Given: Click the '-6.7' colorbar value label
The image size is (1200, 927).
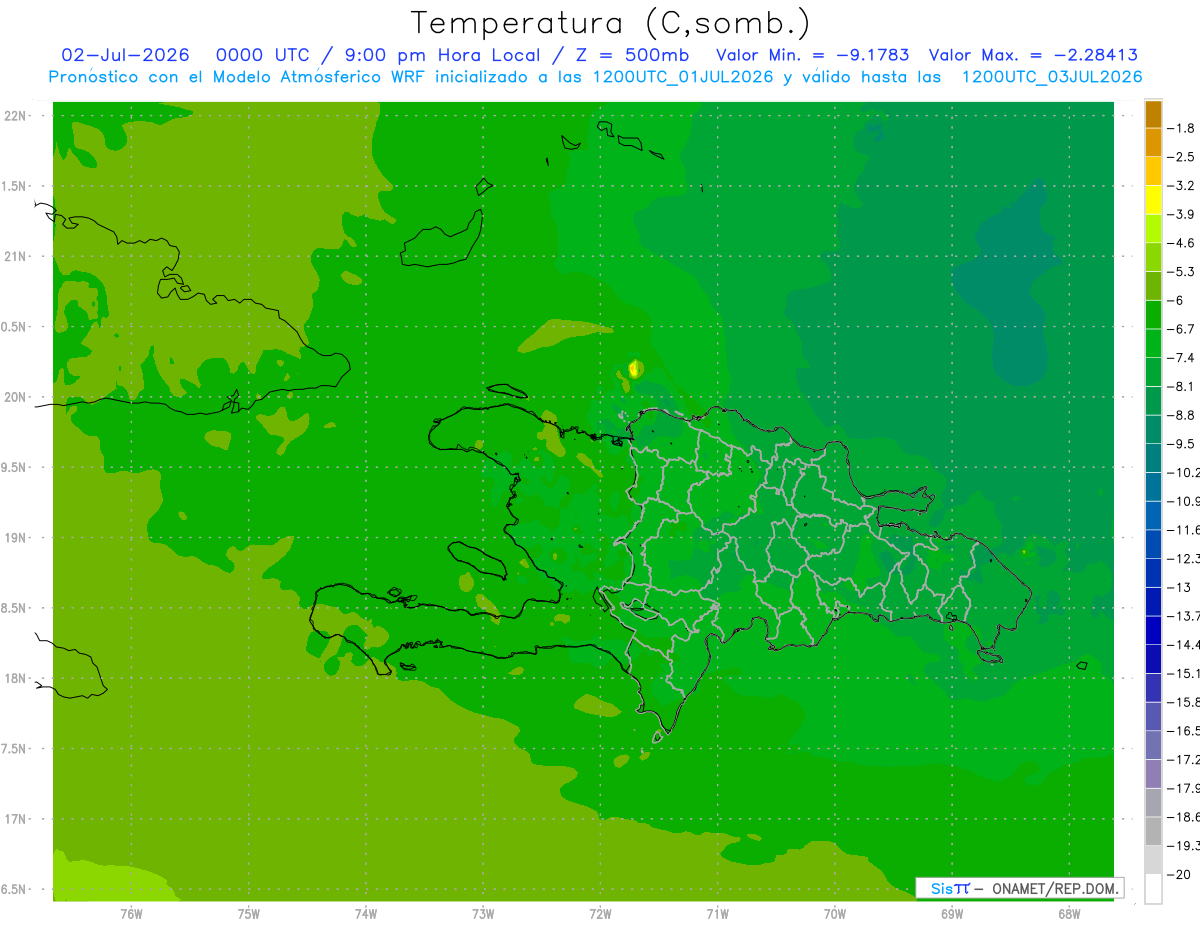Looking at the screenshot, I should 1182,329.
